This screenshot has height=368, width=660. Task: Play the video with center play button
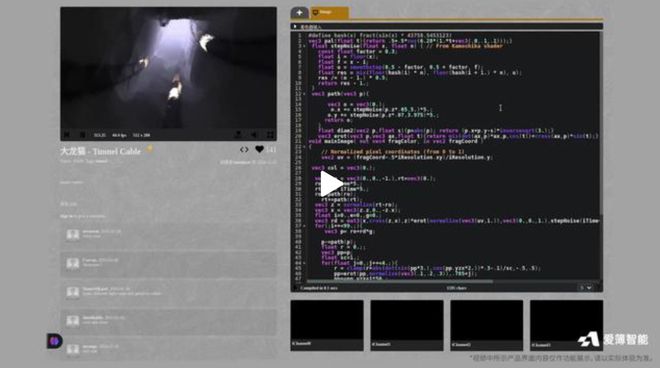331,184
